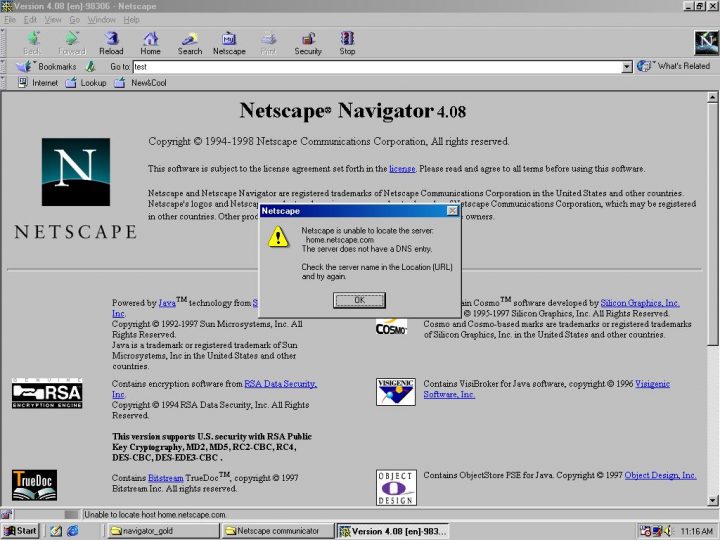Viewport: 720px width, 540px height.
Task: Open the View menu
Action: 53,20
